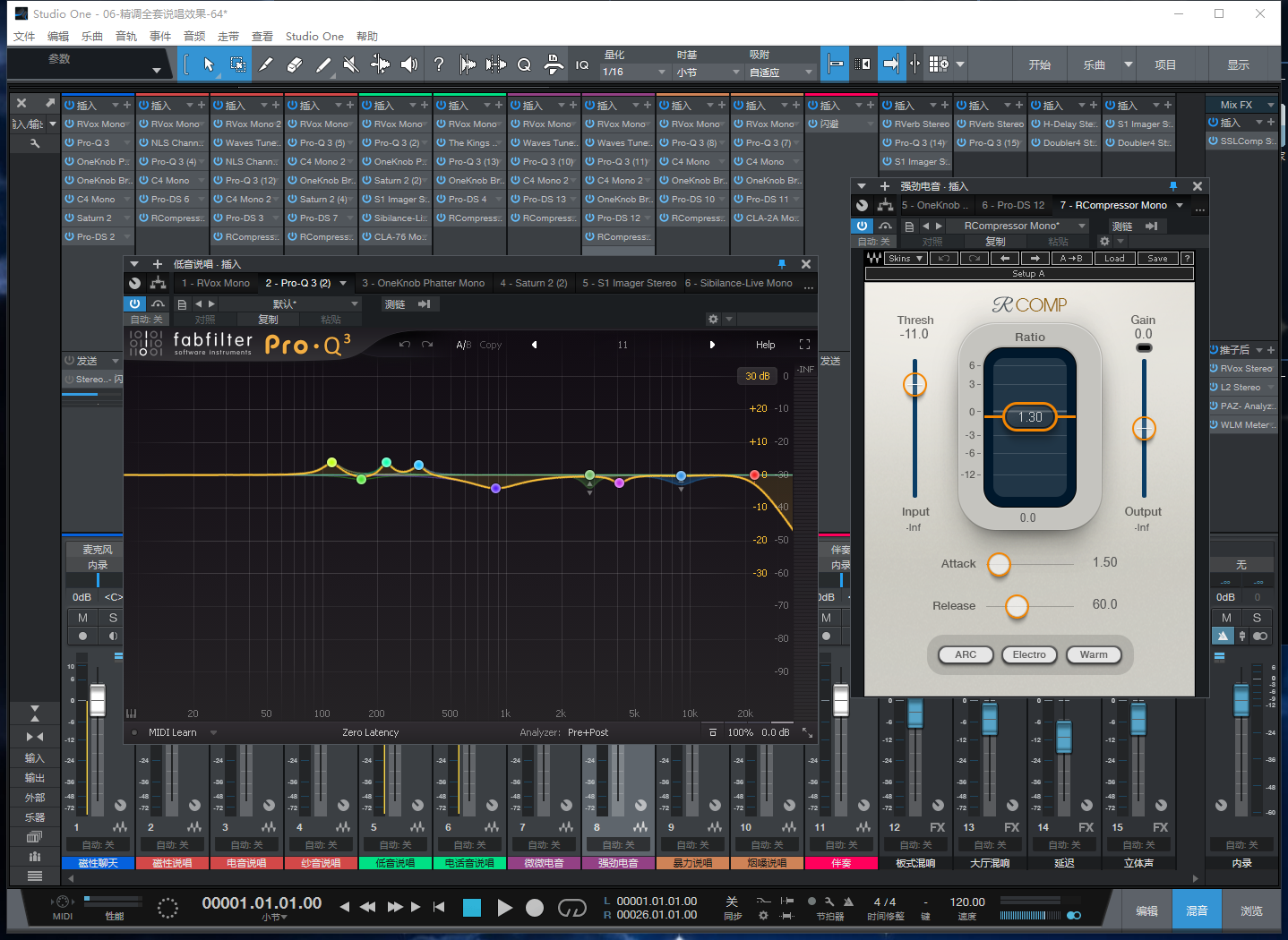Toggle Mute on the 内录 channel
The height and width of the screenshot is (940, 1288).
1226,618
